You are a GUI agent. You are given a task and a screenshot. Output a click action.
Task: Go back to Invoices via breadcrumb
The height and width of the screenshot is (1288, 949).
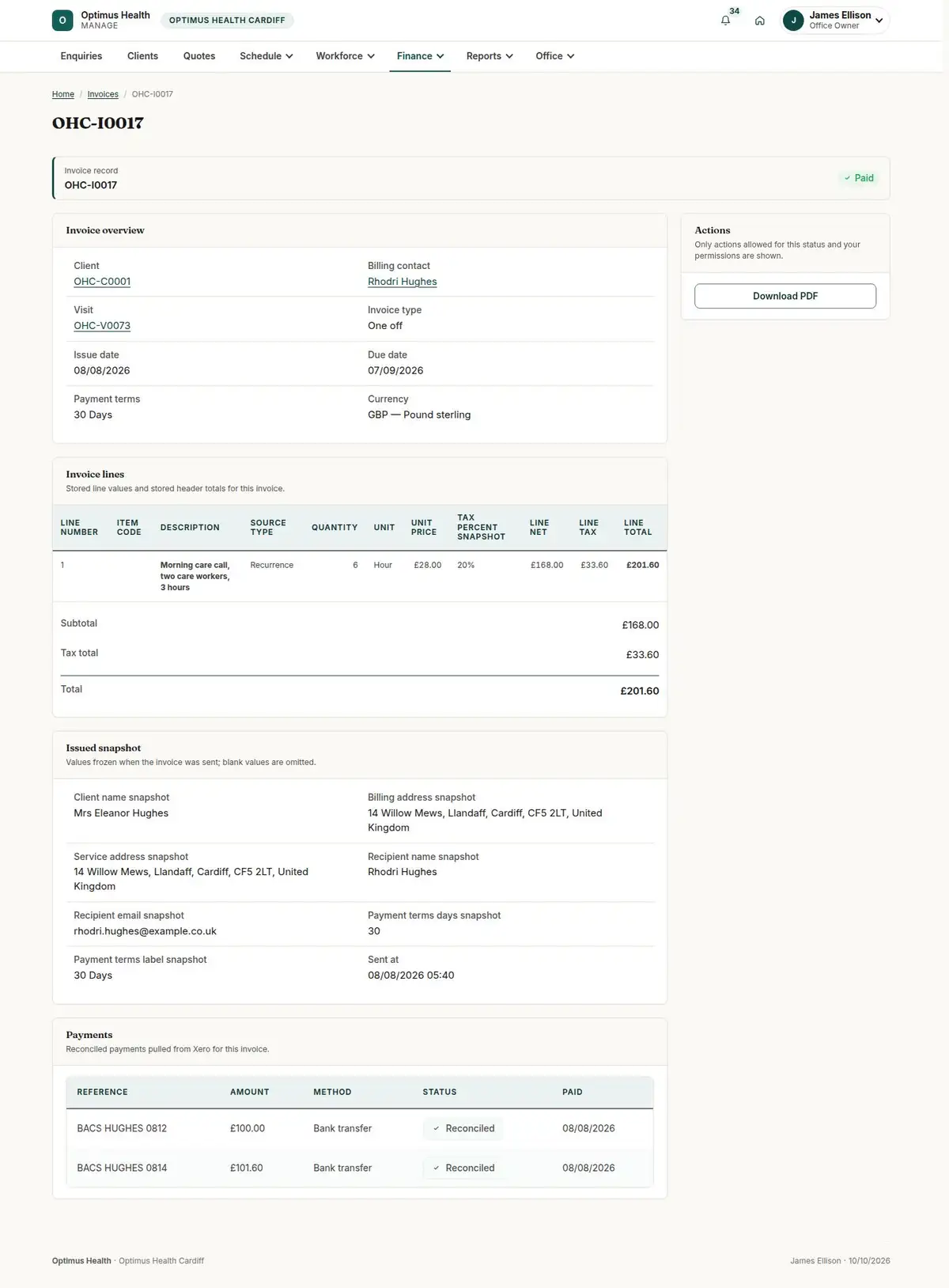click(103, 94)
